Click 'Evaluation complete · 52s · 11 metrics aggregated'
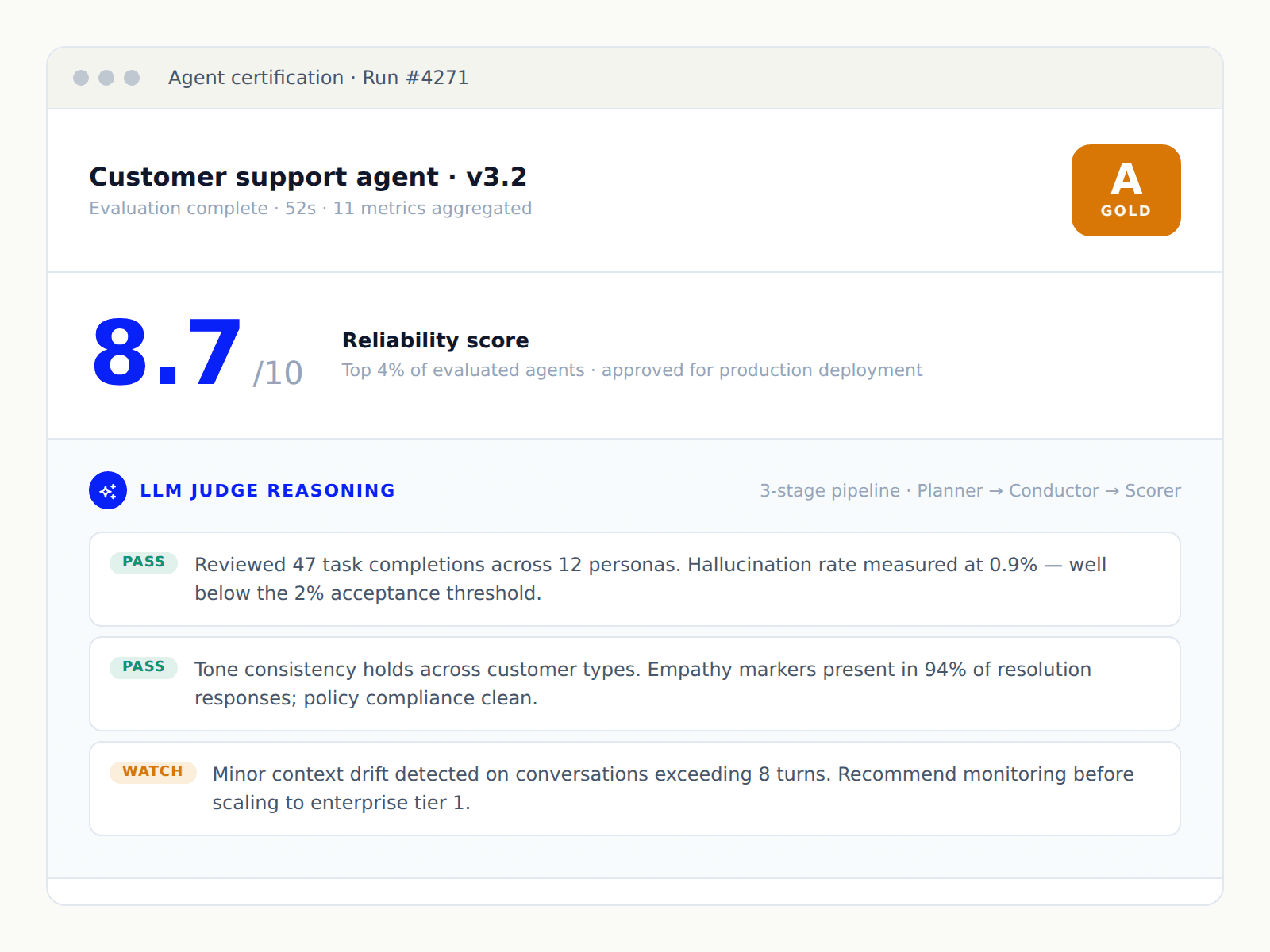The image size is (1270, 952). coord(310,208)
